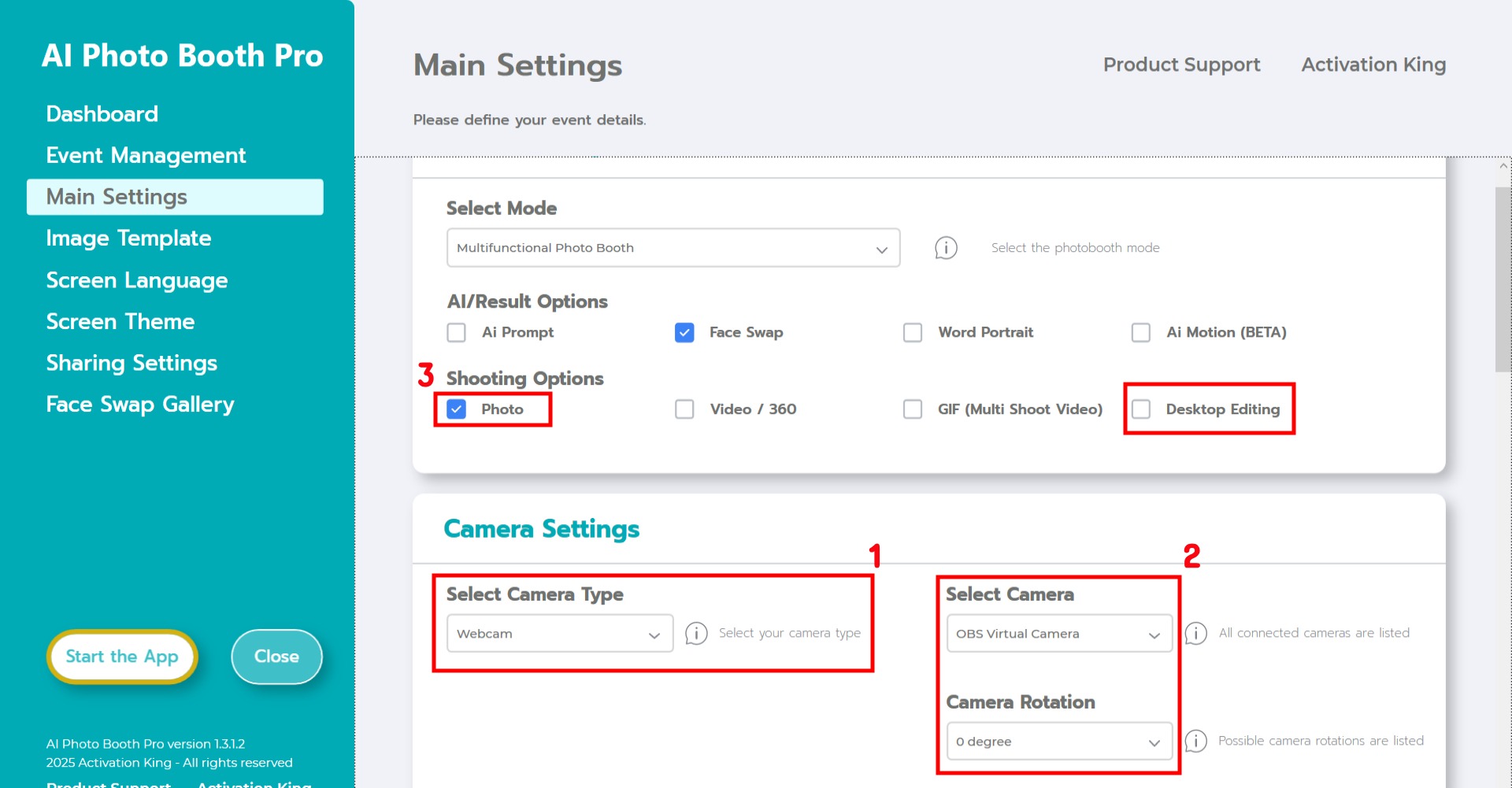Uncheck the Face Swap option
Image resolution: width=1512 pixels, height=788 pixels.
pyautogui.click(x=684, y=332)
